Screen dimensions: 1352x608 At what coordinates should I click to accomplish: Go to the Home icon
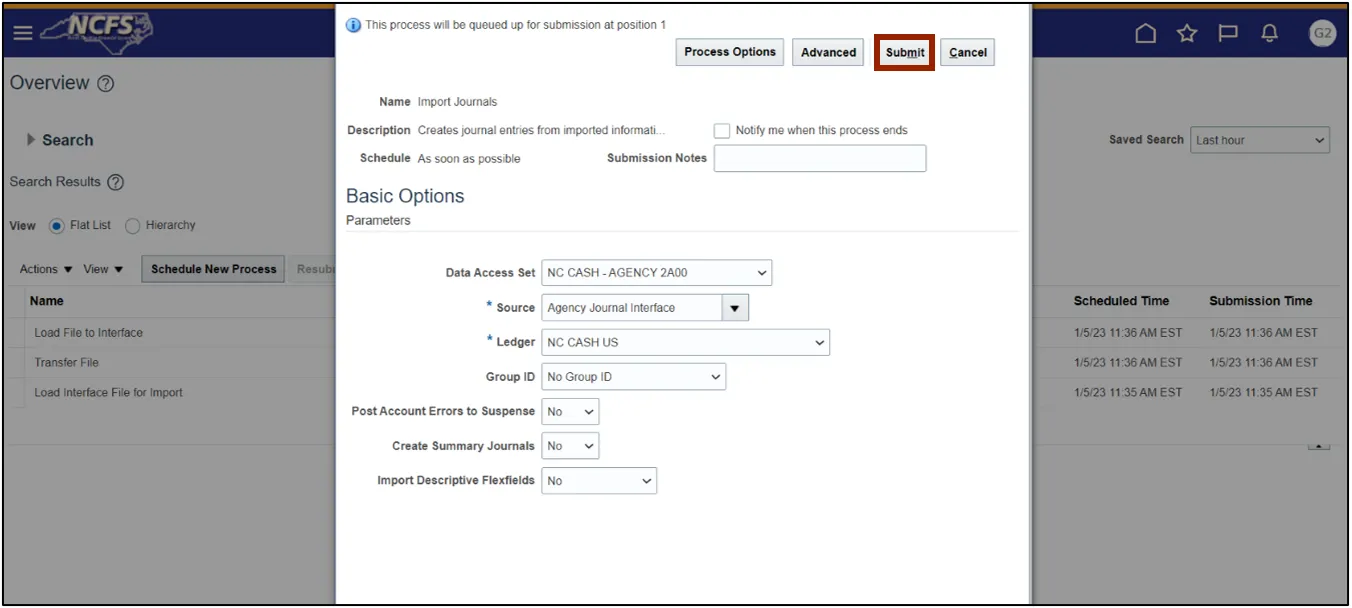pyautogui.click(x=1146, y=34)
